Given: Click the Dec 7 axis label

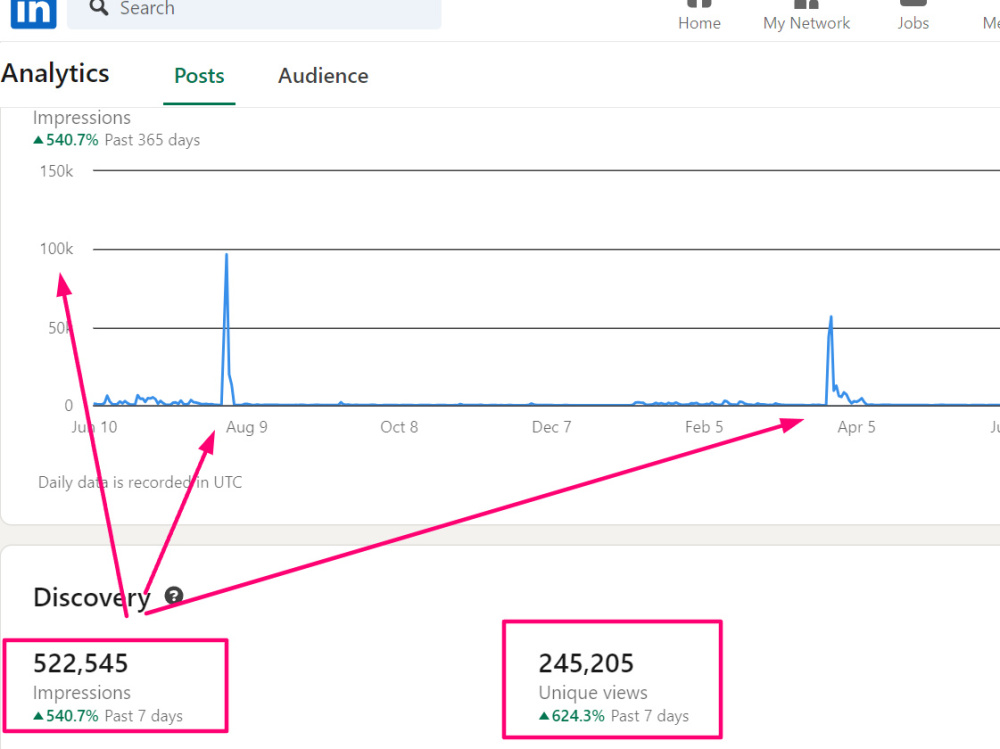Looking at the screenshot, I should pos(552,427).
